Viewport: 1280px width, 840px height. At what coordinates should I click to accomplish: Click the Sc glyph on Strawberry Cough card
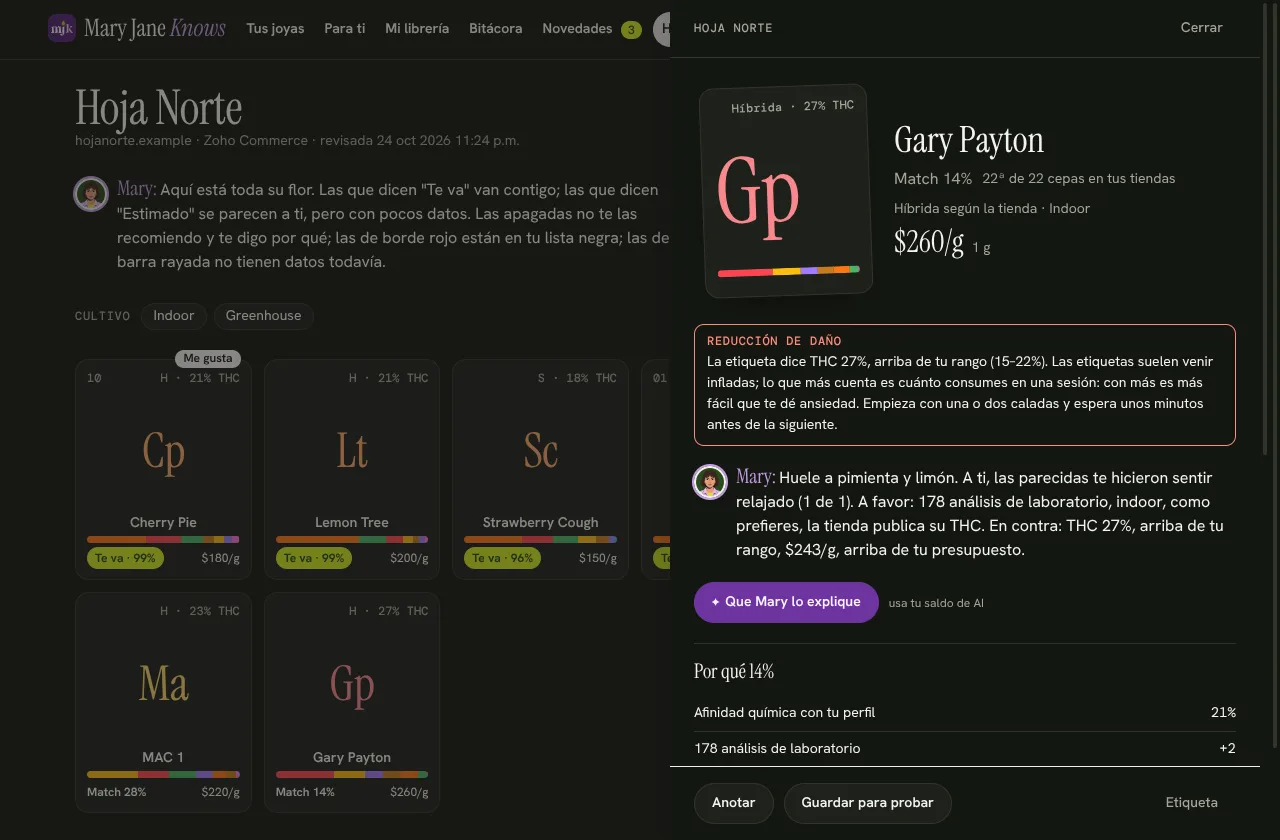pyautogui.click(x=540, y=451)
